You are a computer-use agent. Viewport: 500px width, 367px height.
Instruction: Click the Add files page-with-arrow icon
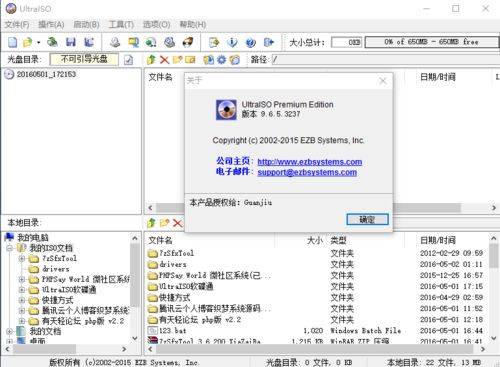pos(214,42)
